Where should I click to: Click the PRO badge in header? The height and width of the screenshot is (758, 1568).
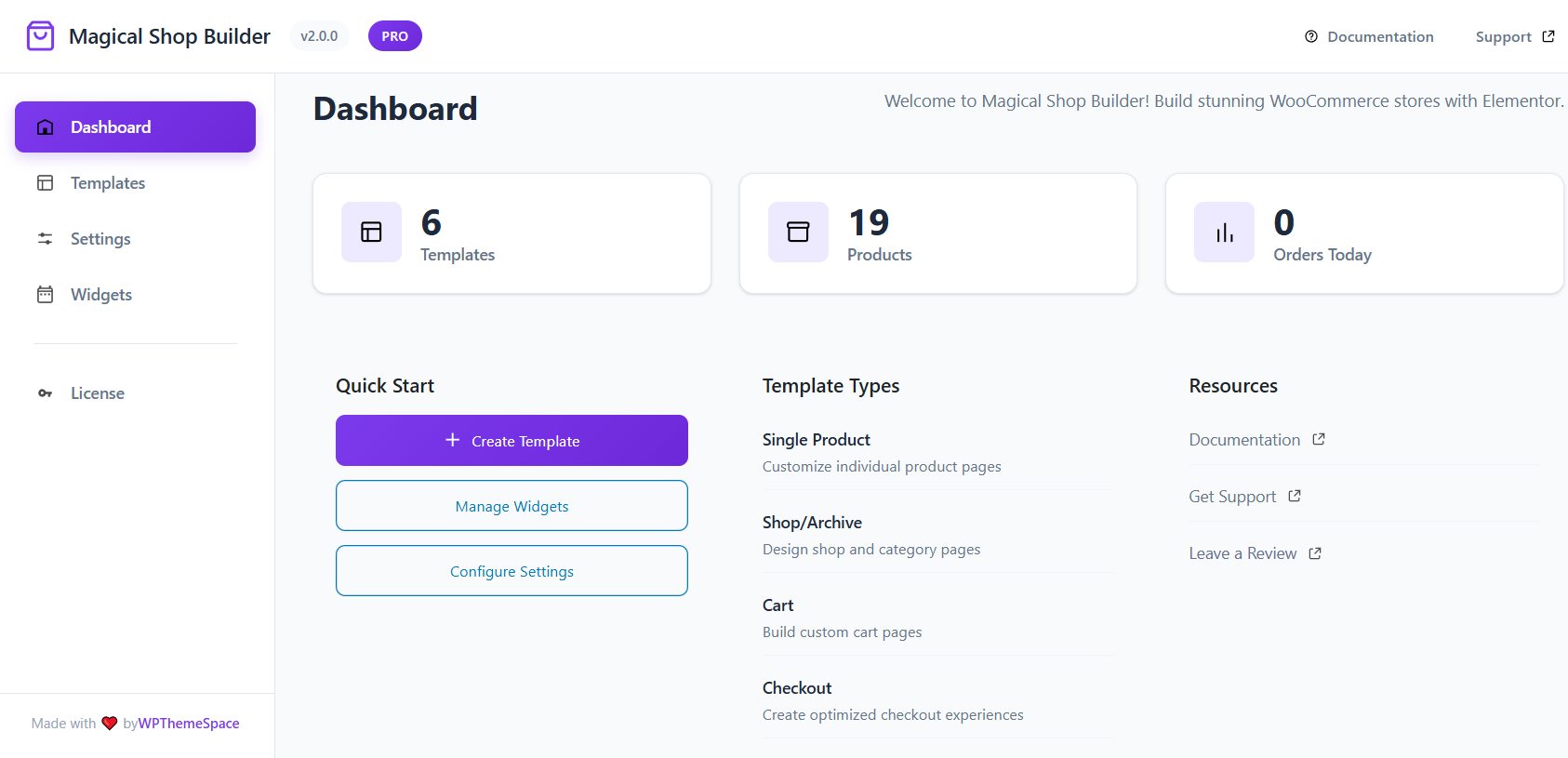(x=394, y=36)
